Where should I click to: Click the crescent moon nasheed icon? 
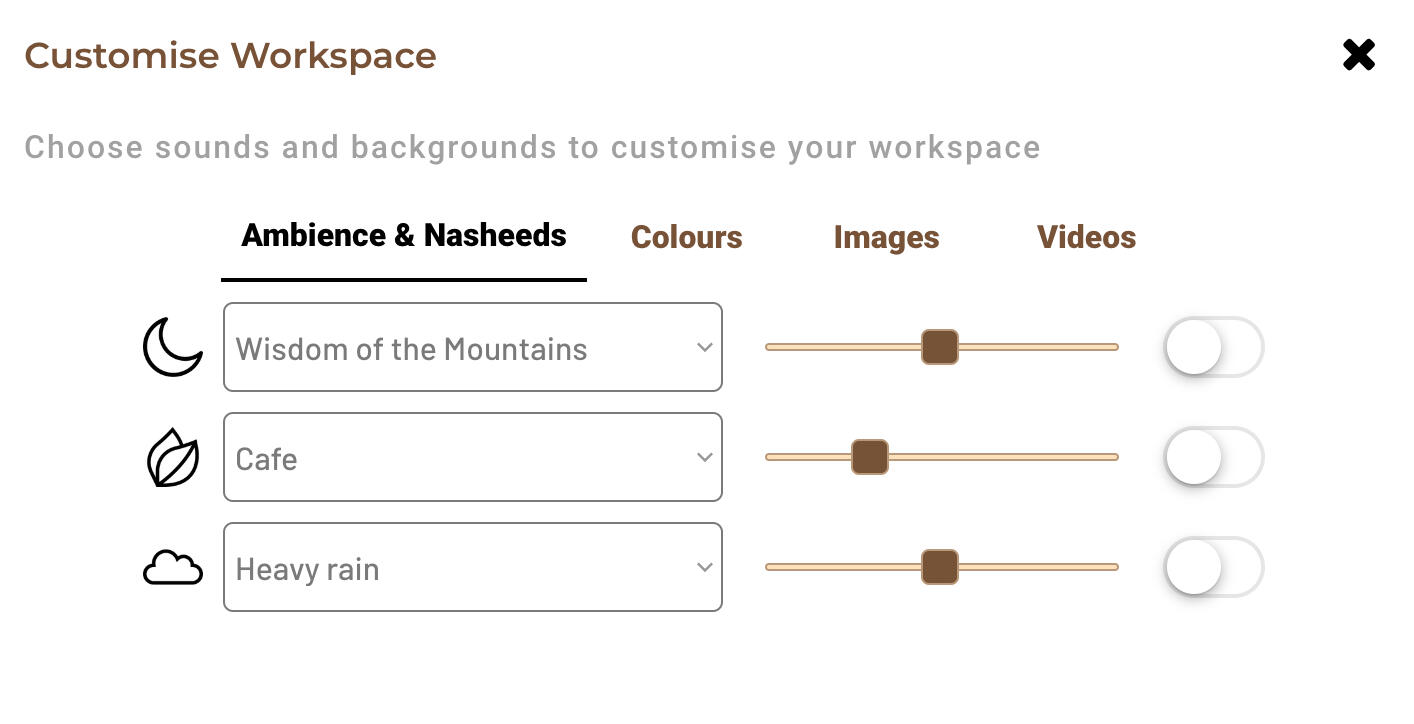(x=172, y=347)
